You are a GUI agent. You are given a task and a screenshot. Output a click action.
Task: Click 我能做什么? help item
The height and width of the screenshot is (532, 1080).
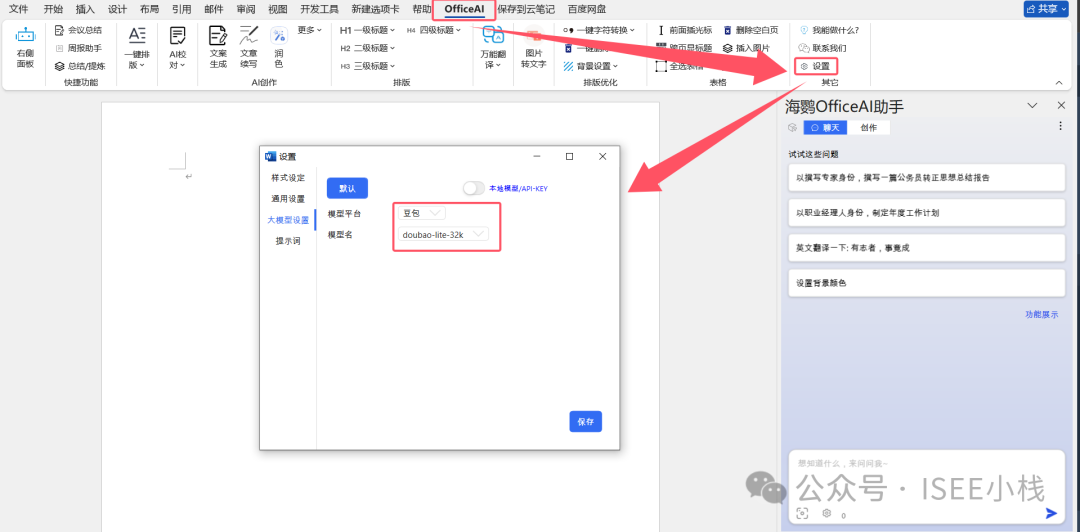point(829,30)
